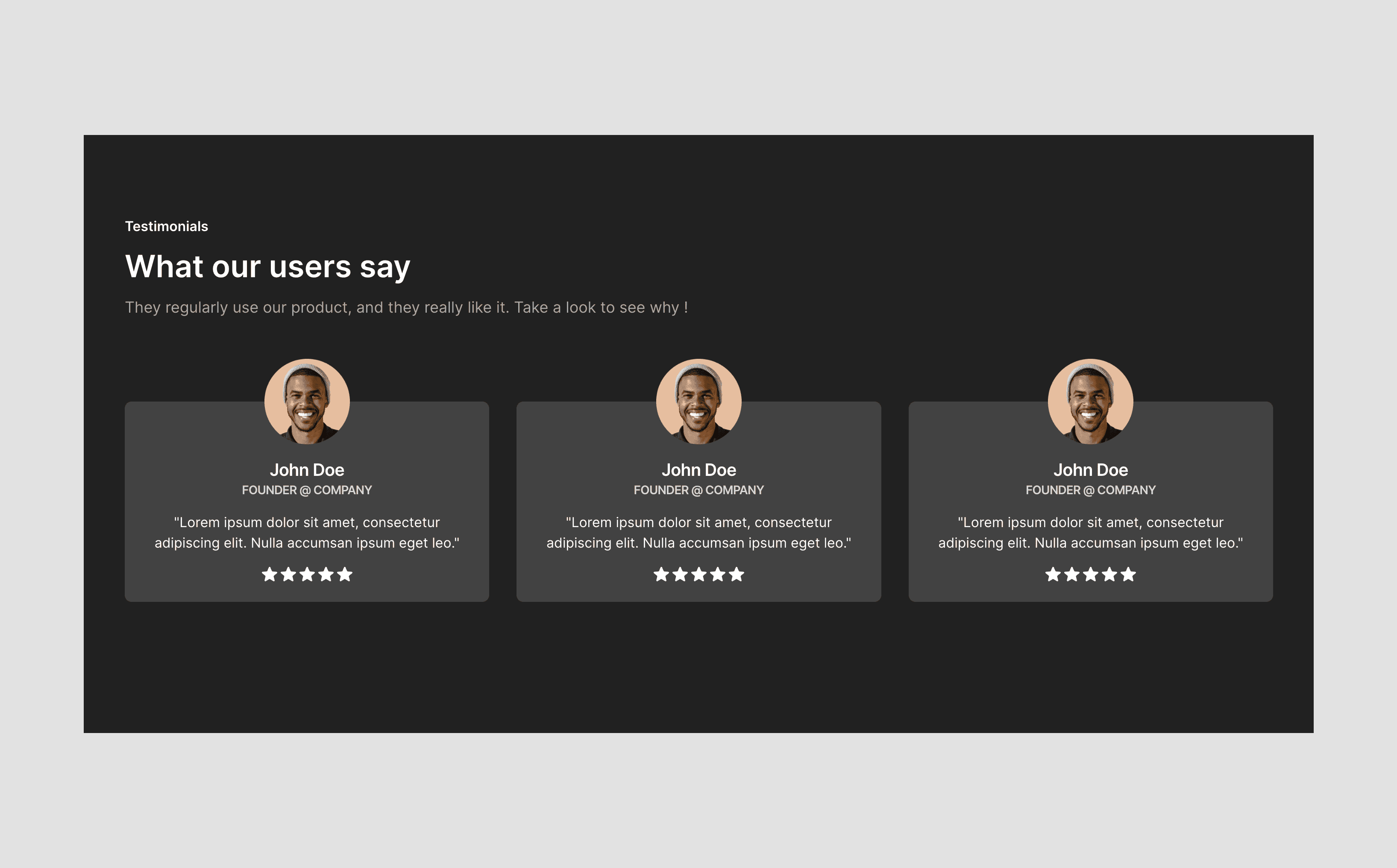Screen dimensions: 1397x868
Task: Click the avatar photo on the middle card
Action: 699,401
